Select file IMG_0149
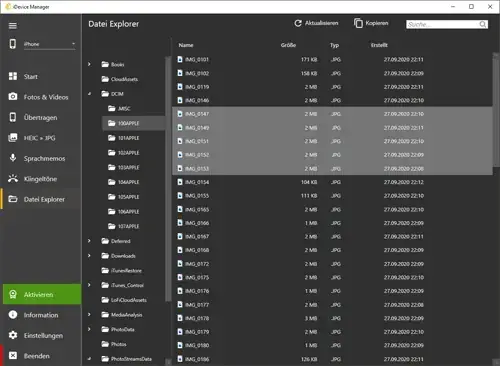Screen dimensions: 500x366 point(332,128)
